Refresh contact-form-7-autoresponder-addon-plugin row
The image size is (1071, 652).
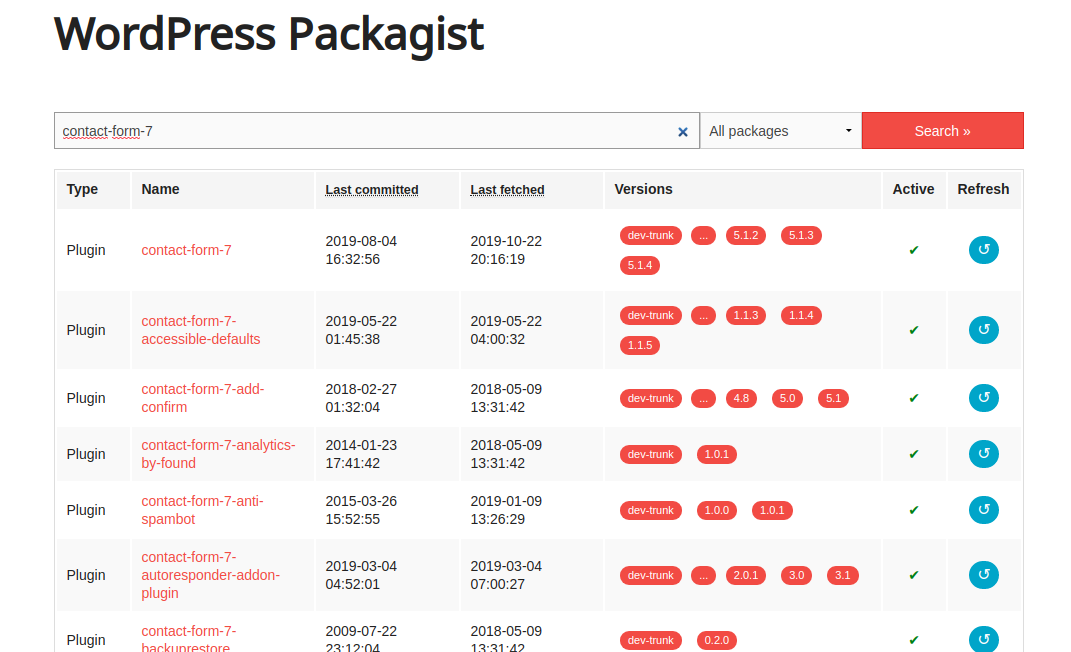[983, 575]
